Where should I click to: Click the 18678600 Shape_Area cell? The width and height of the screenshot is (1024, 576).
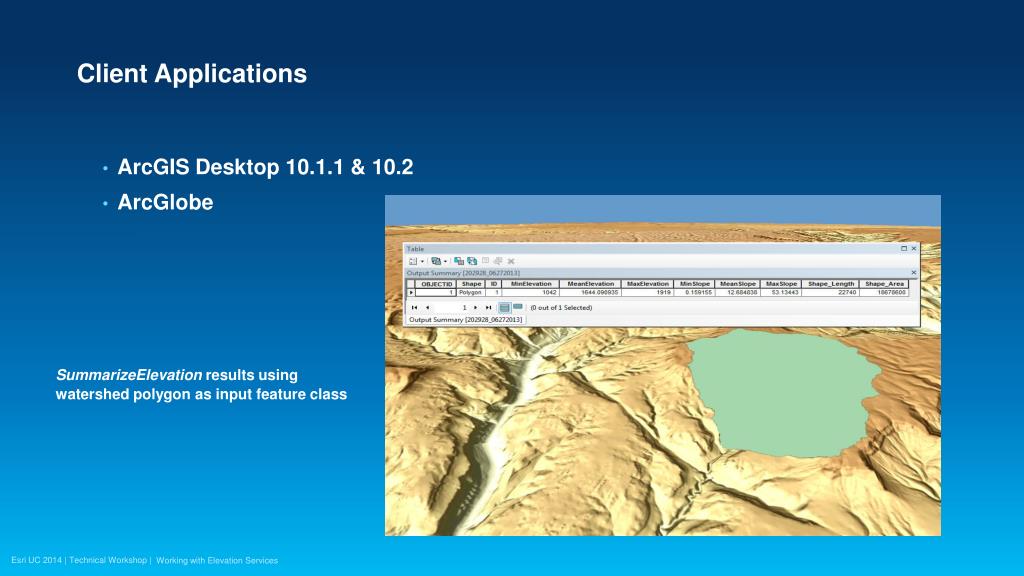coord(884,293)
